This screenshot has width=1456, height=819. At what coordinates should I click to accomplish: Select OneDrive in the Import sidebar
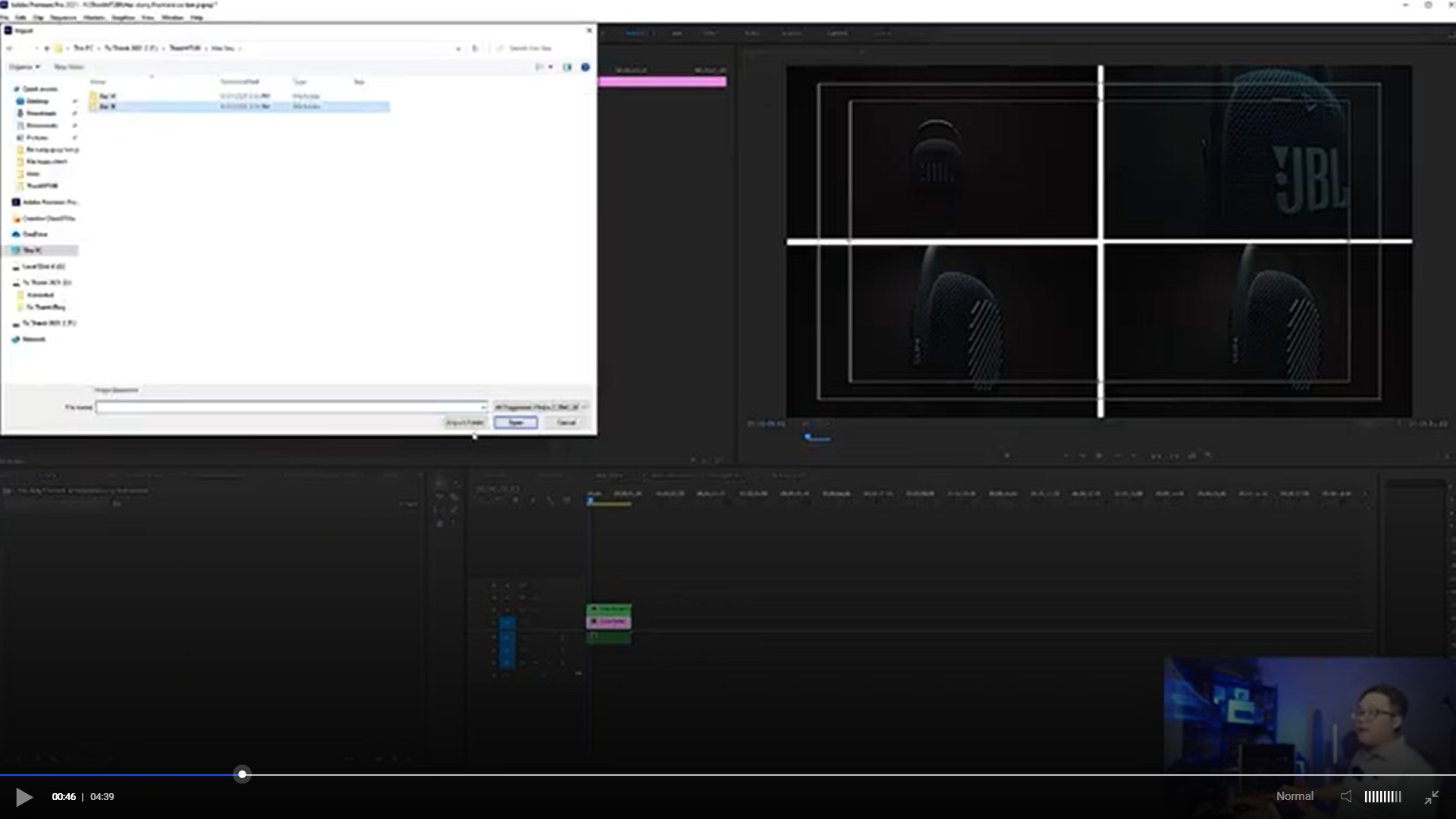point(30,234)
